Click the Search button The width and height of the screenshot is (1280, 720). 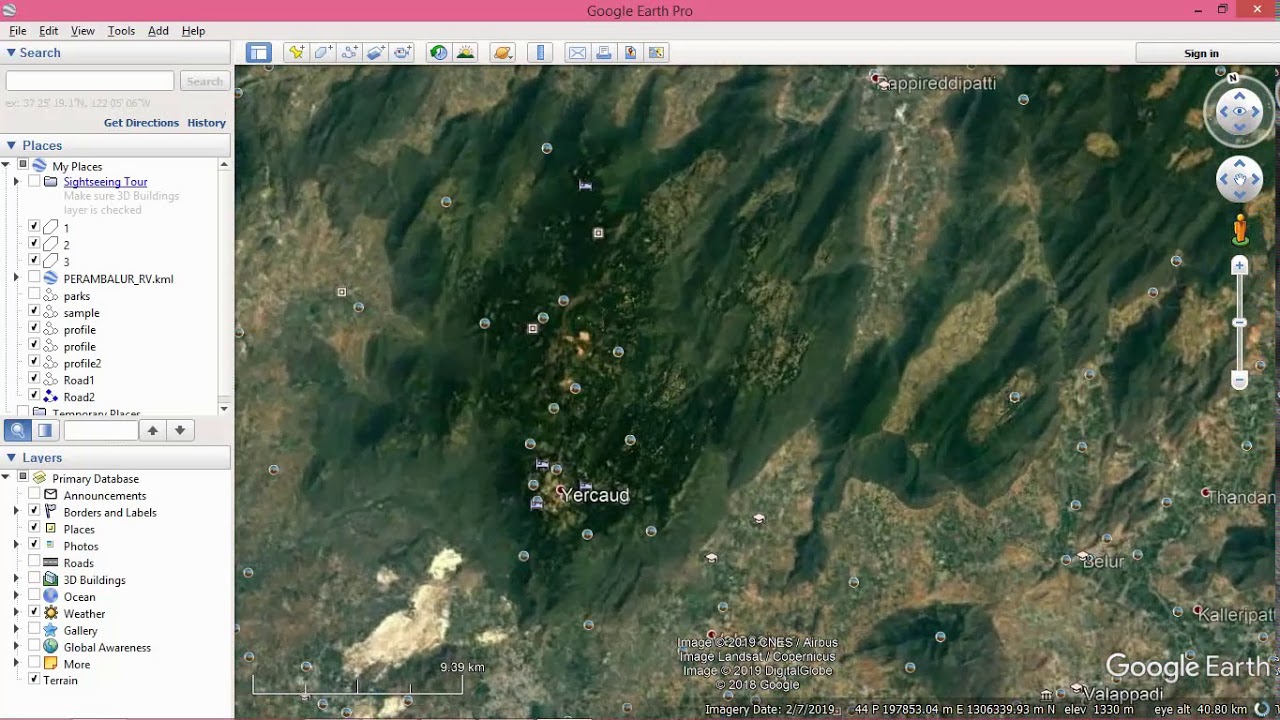[205, 81]
